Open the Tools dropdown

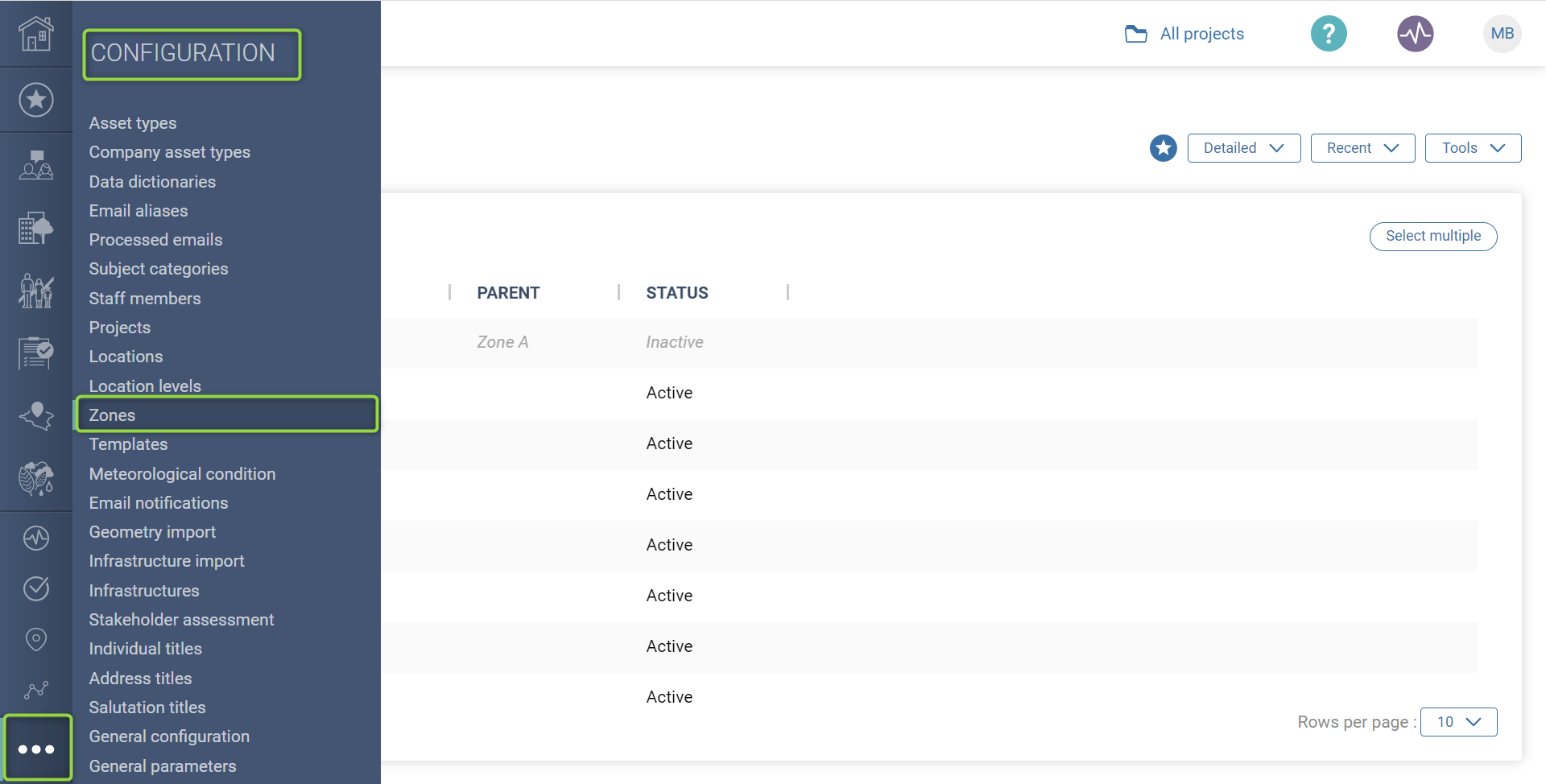click(x=1473, y=148)
